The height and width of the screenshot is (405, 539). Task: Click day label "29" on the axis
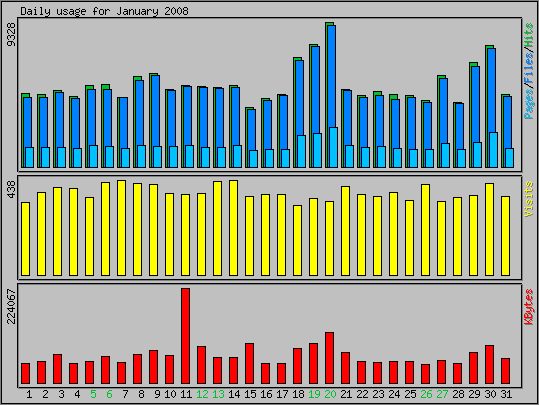point(474,394)
